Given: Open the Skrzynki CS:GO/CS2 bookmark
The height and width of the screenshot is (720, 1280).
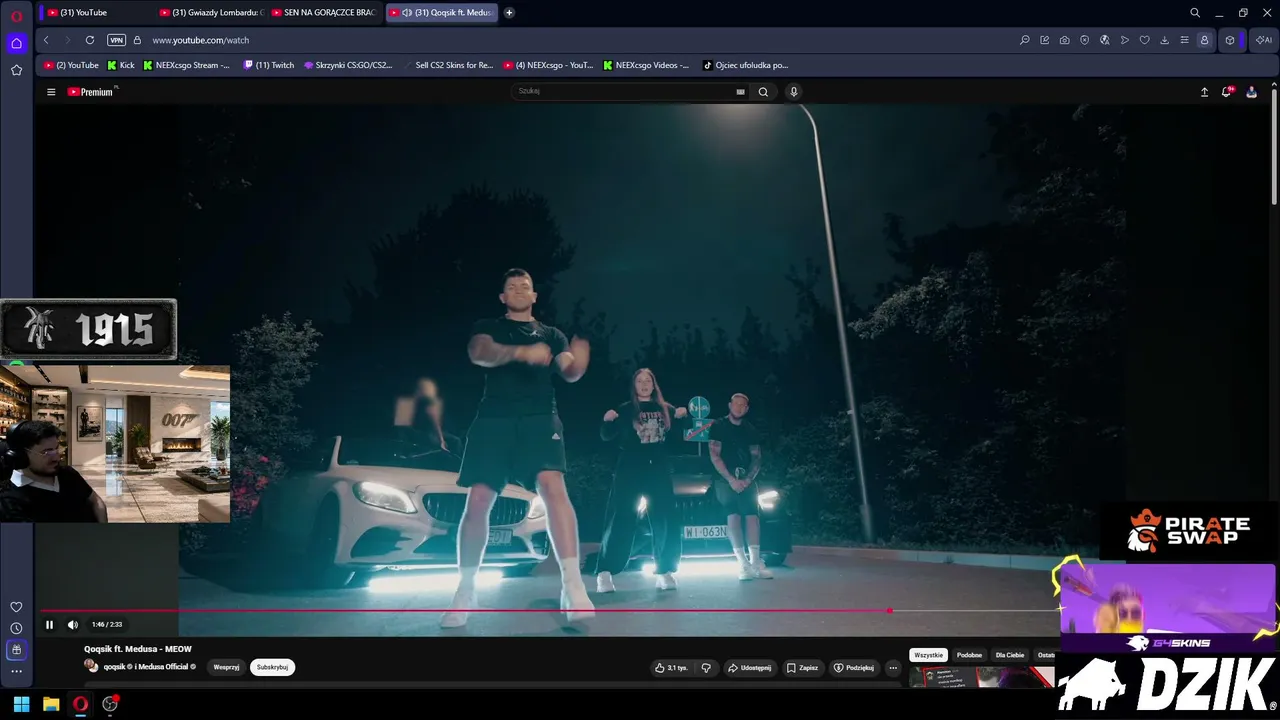Looking at the screenshot, I should coord(348,65).
